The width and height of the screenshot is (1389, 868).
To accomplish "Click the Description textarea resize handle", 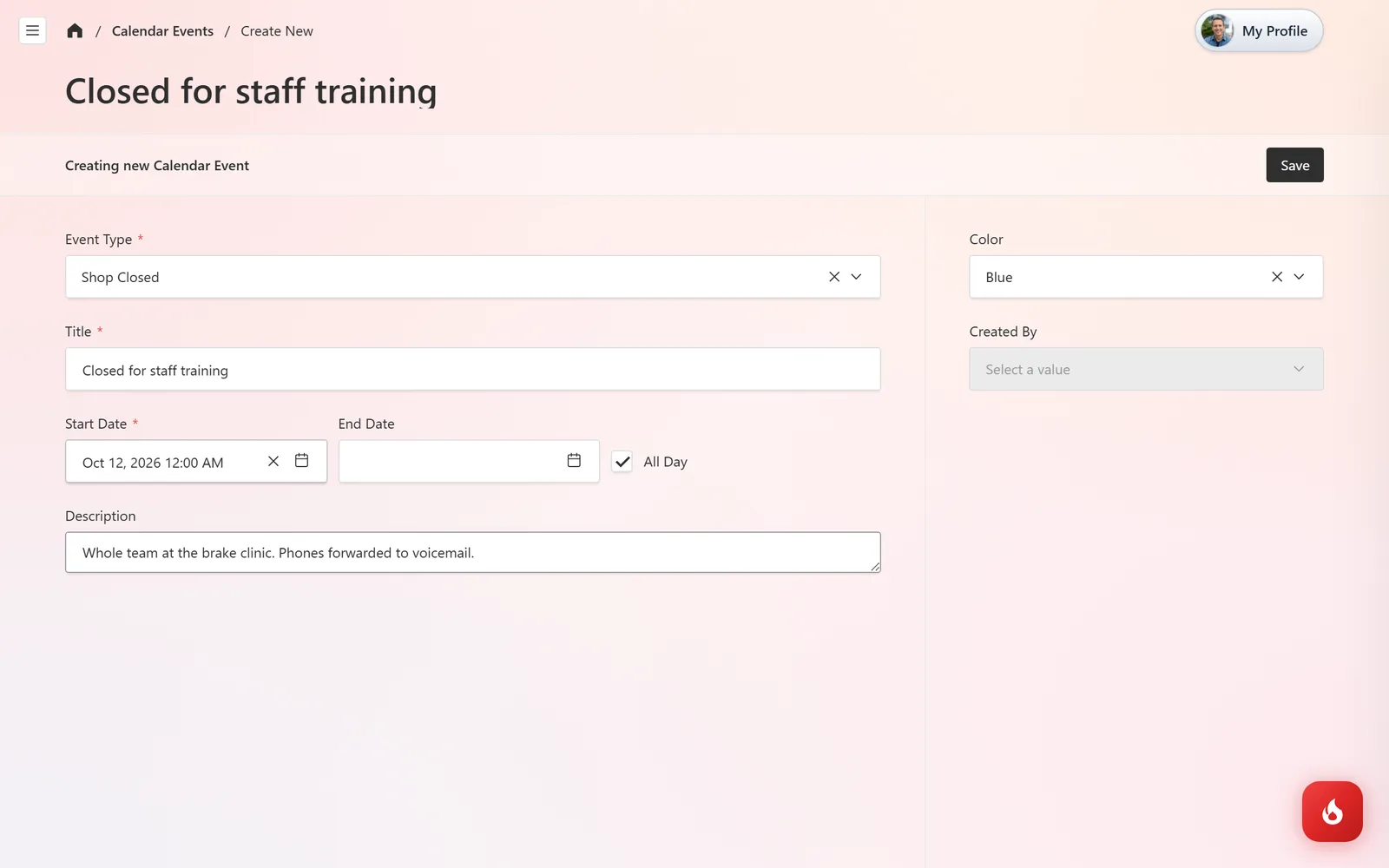I will click(x=875, y=566).
